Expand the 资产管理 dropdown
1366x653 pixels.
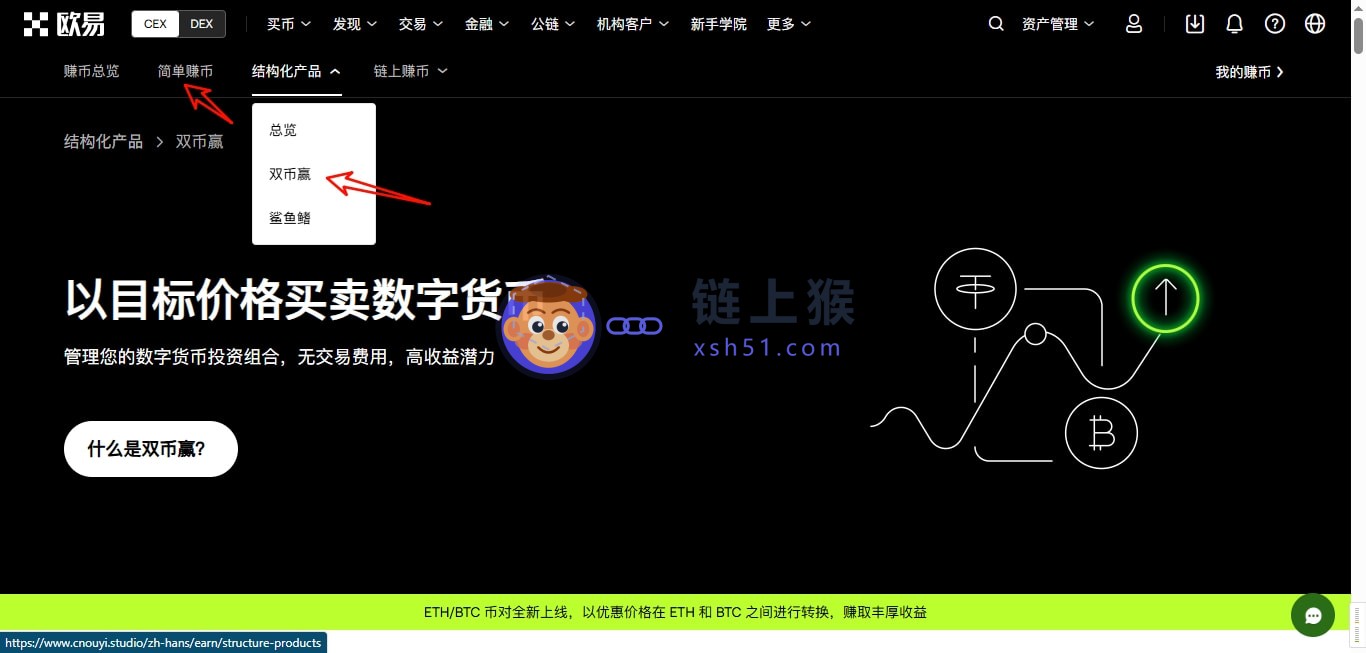[1058, 24]
